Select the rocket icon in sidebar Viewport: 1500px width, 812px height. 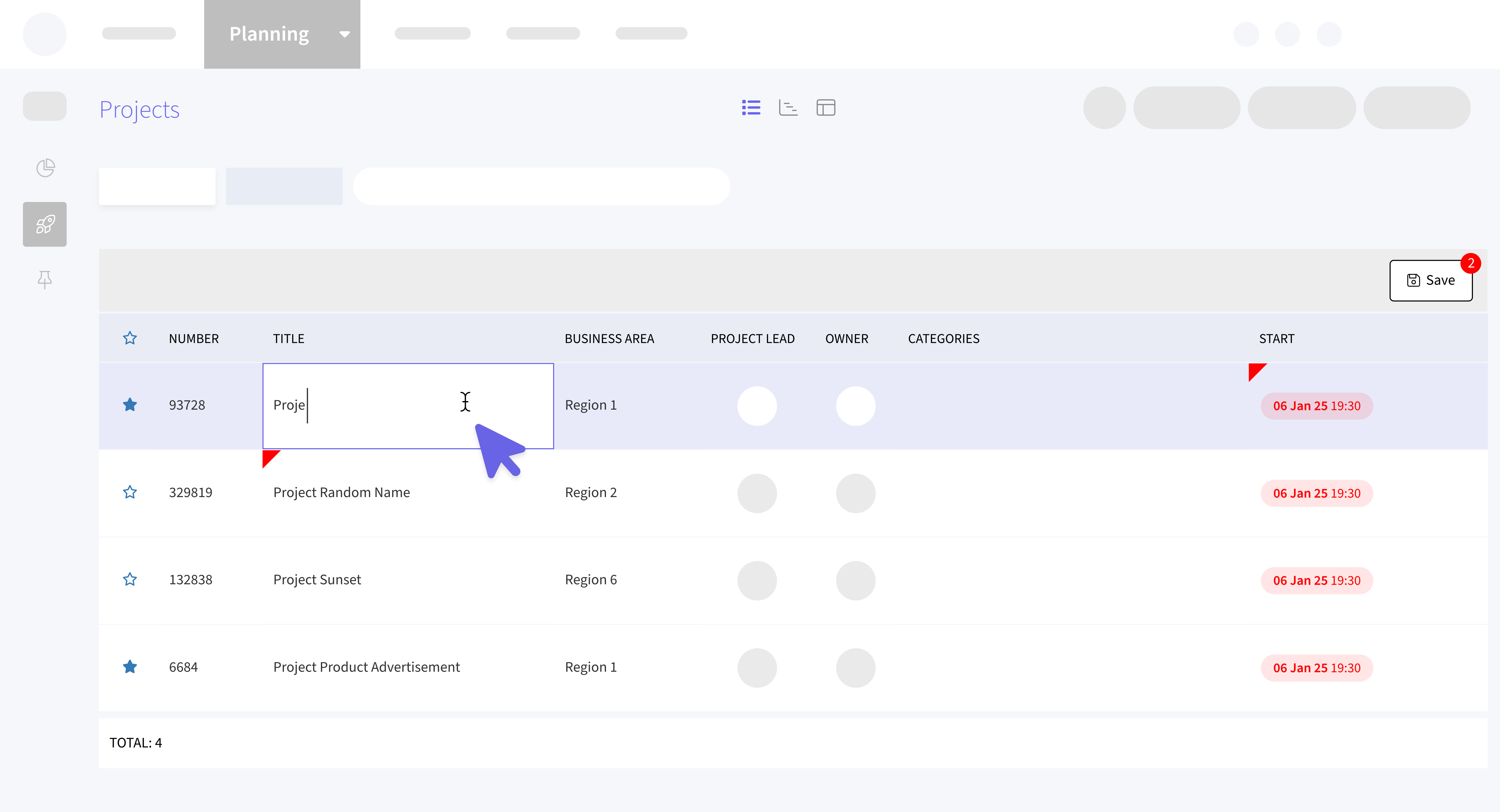point(45,224)
